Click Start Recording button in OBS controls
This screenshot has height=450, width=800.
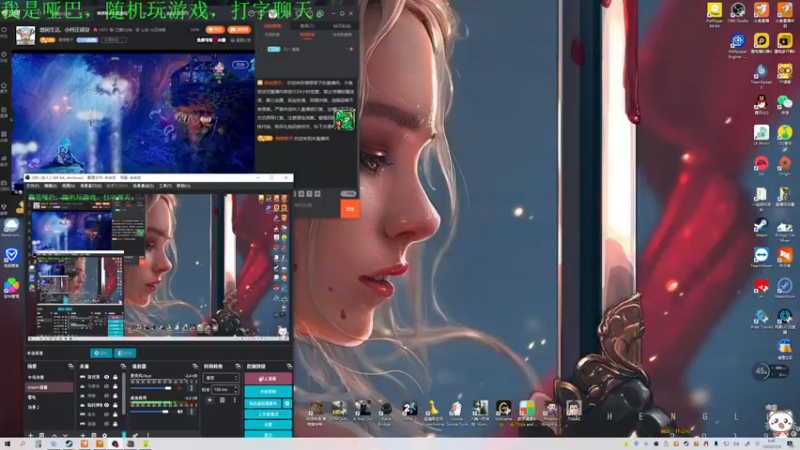pyautogui.click(x=268, y=391)
